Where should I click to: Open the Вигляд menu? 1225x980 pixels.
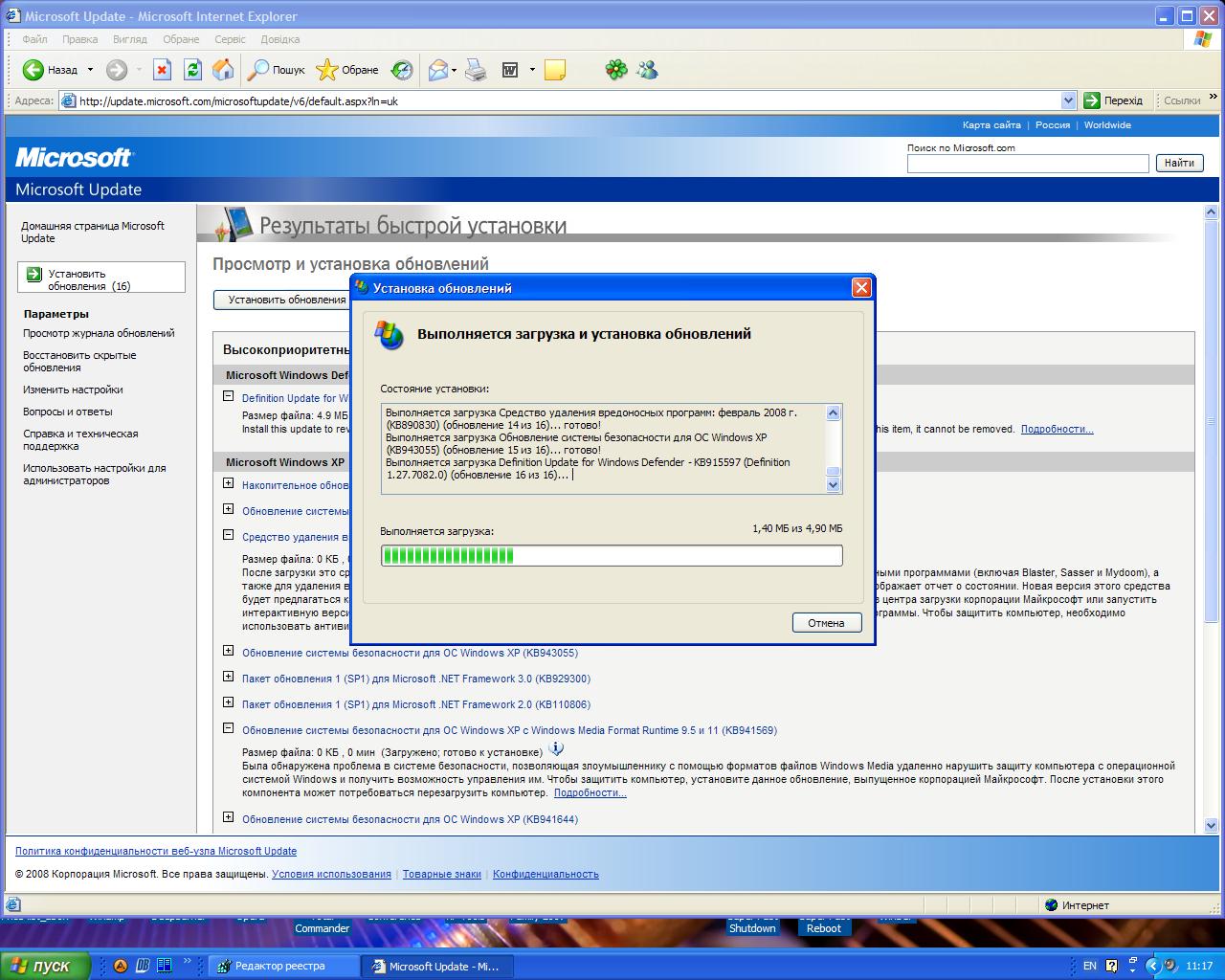pyautogui.click(x=129, y=39)
